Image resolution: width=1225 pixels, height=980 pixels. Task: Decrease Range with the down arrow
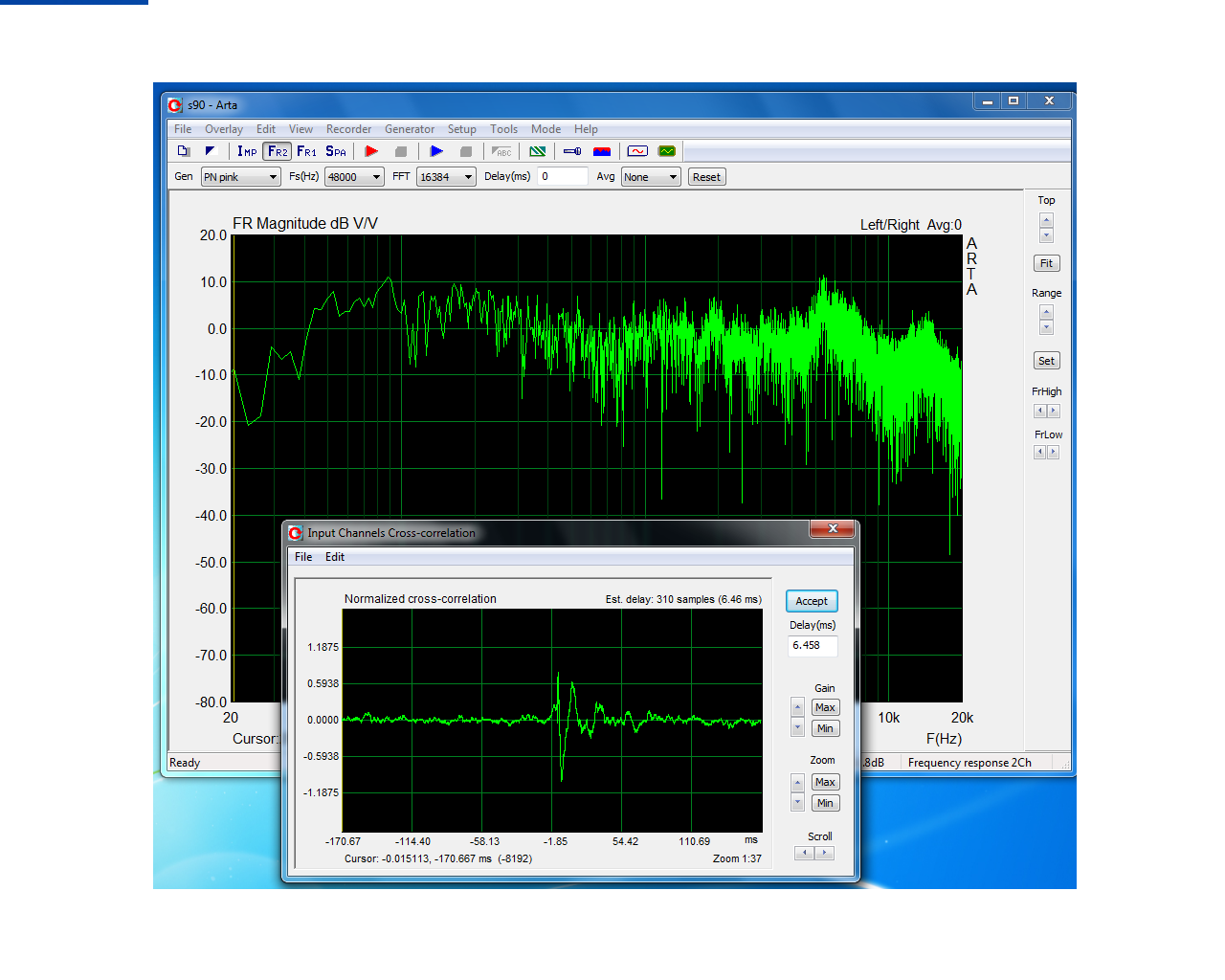pyautogui.click(x=1046, y=327)
